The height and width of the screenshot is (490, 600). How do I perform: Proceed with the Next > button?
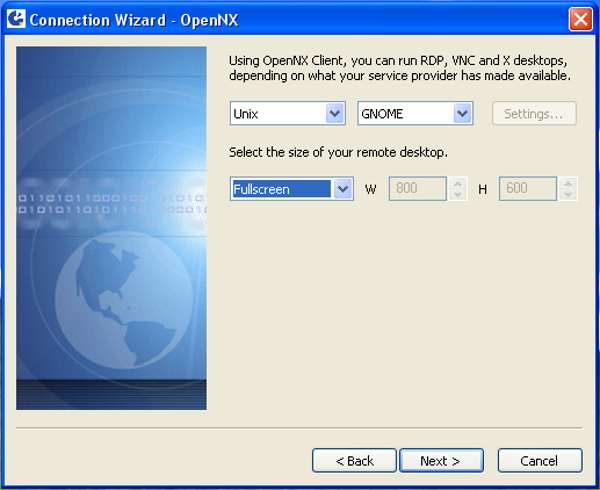point(441,461)
